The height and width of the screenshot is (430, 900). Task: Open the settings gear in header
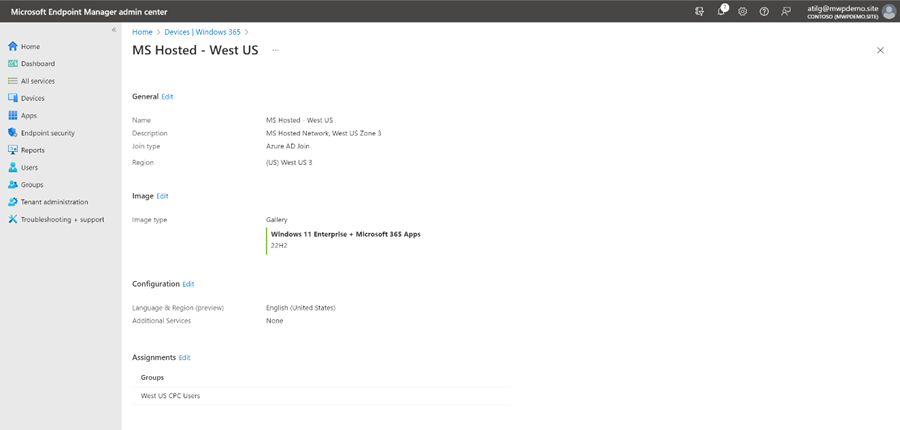[x=743, y=11]
